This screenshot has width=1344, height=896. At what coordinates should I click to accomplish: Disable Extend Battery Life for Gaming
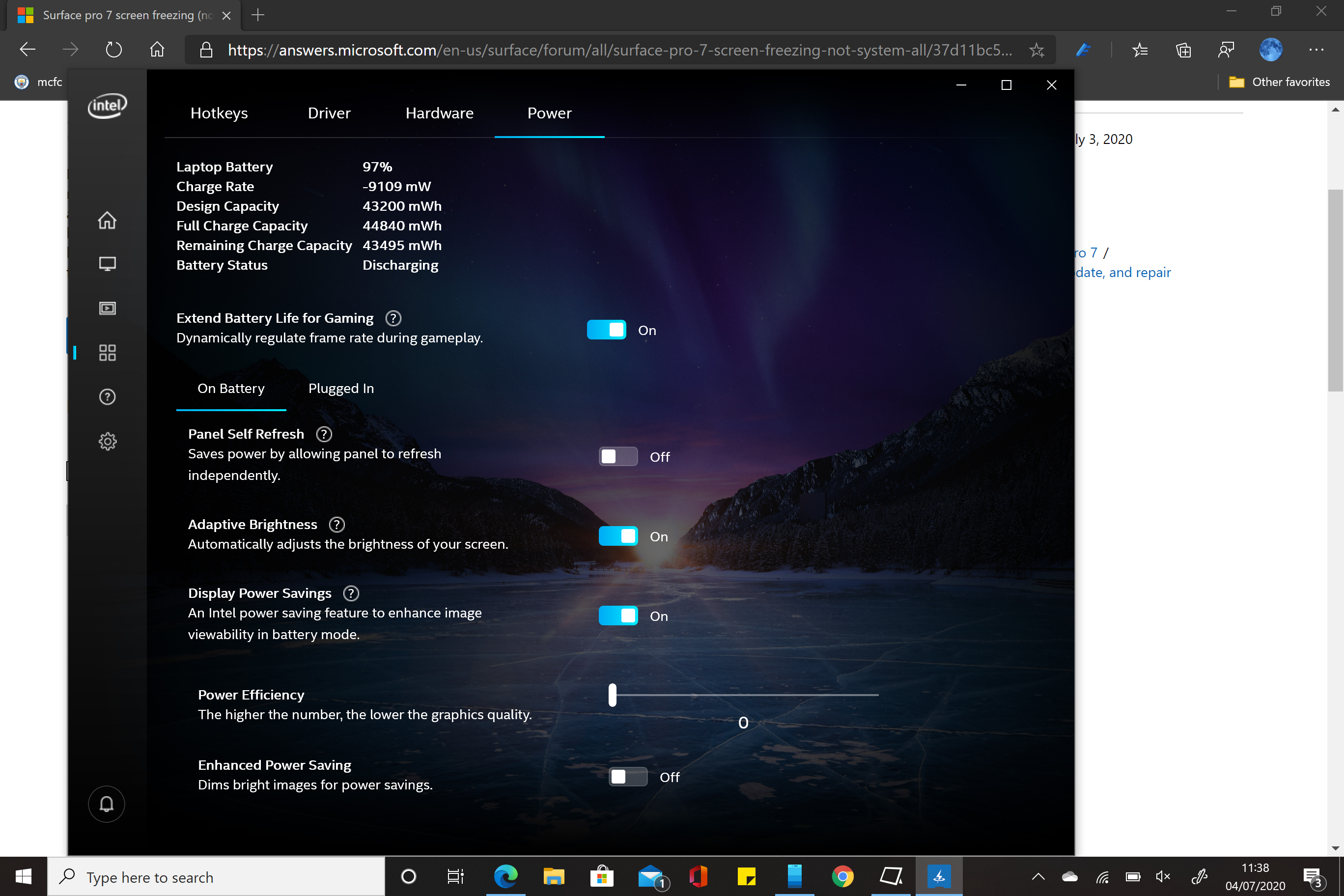(606, 330)
